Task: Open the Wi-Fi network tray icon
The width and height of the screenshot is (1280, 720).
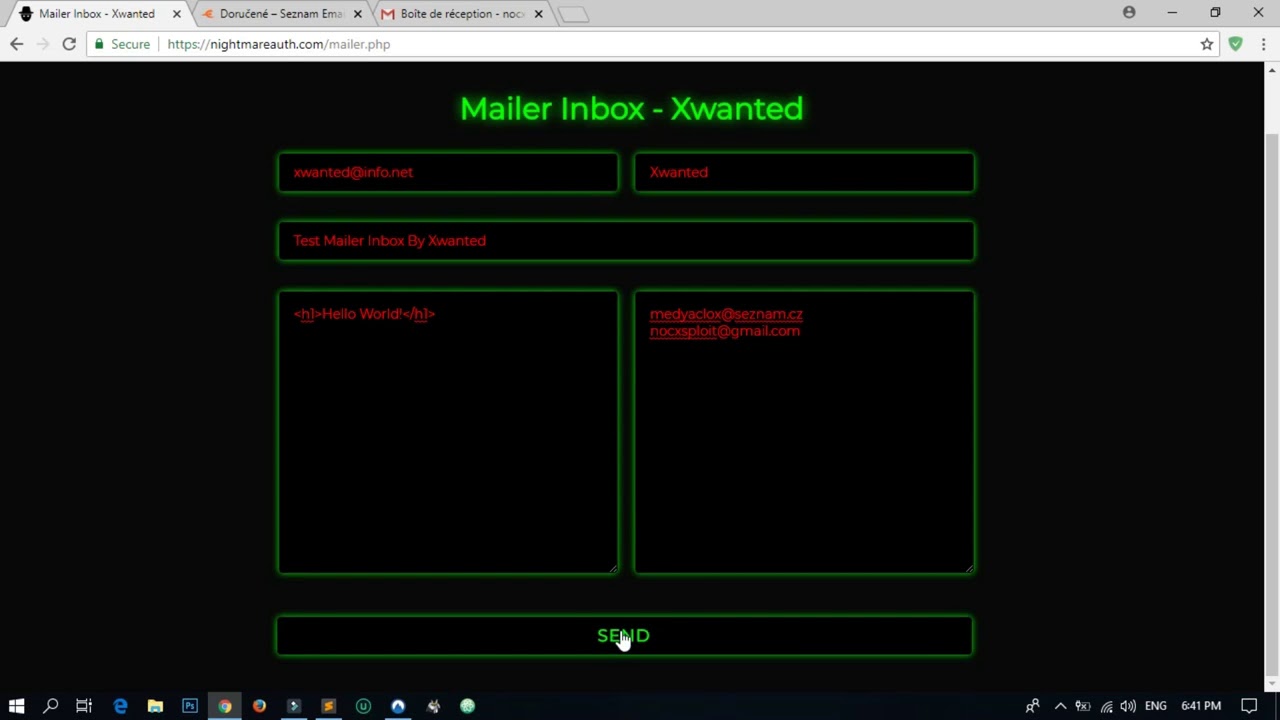Action: [x=1106, y=706]
